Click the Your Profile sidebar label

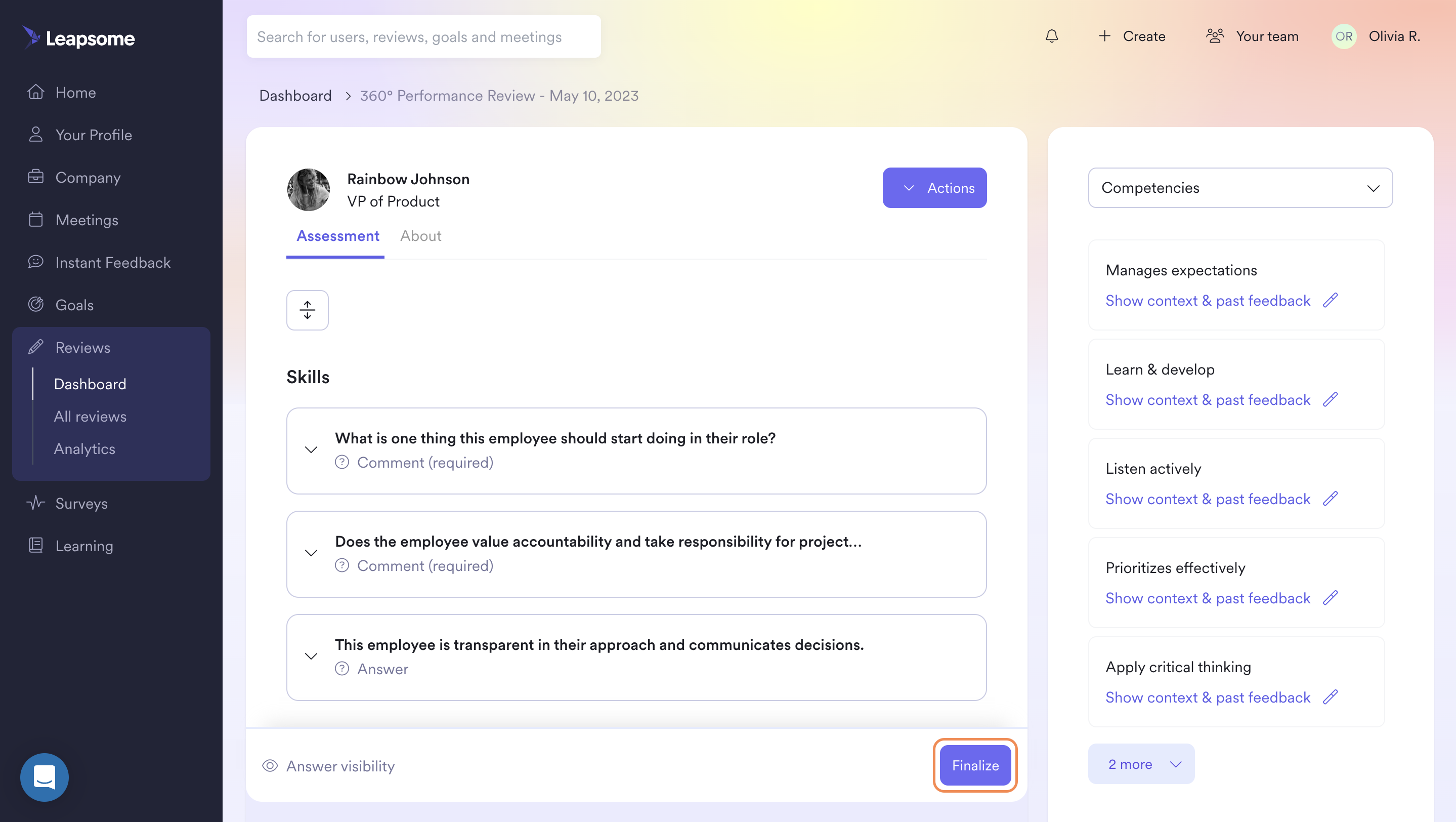(x=94, y=135)
